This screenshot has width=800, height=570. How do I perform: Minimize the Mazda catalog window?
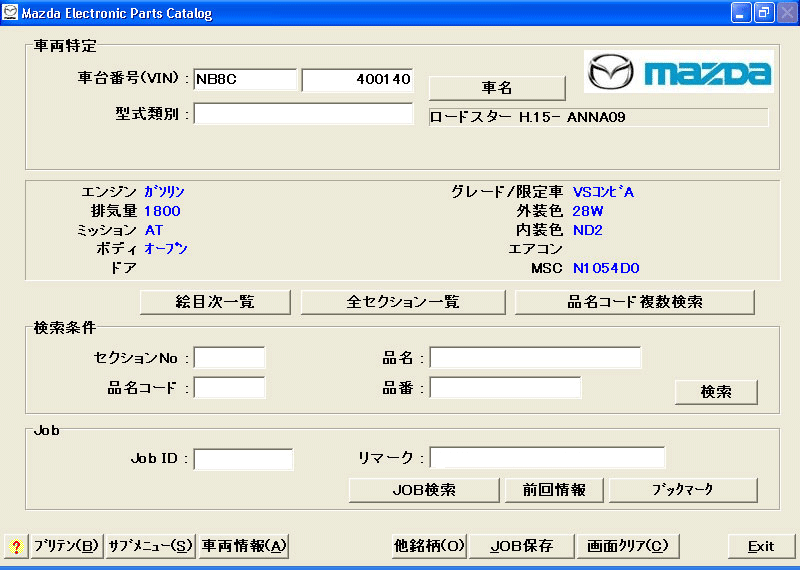point(741,13)
